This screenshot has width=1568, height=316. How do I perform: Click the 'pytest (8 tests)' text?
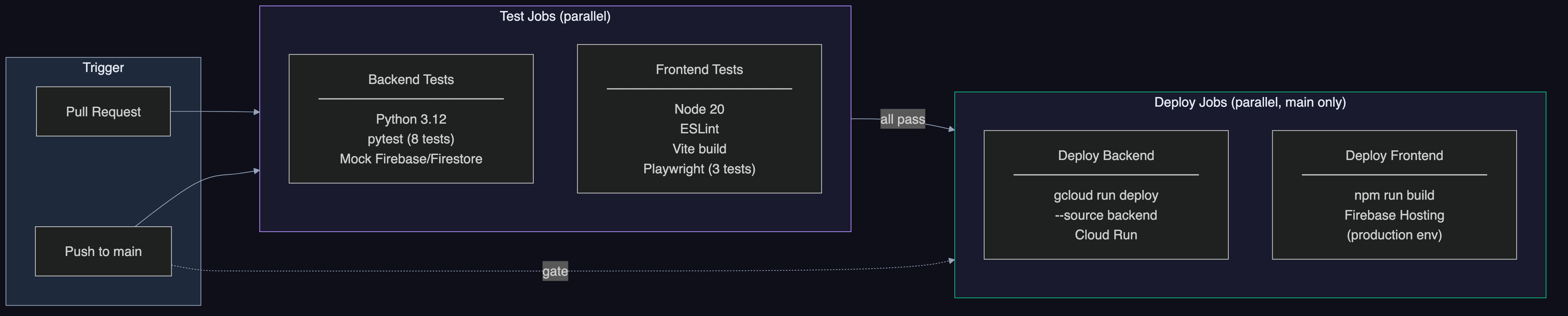tap(411, 139)
